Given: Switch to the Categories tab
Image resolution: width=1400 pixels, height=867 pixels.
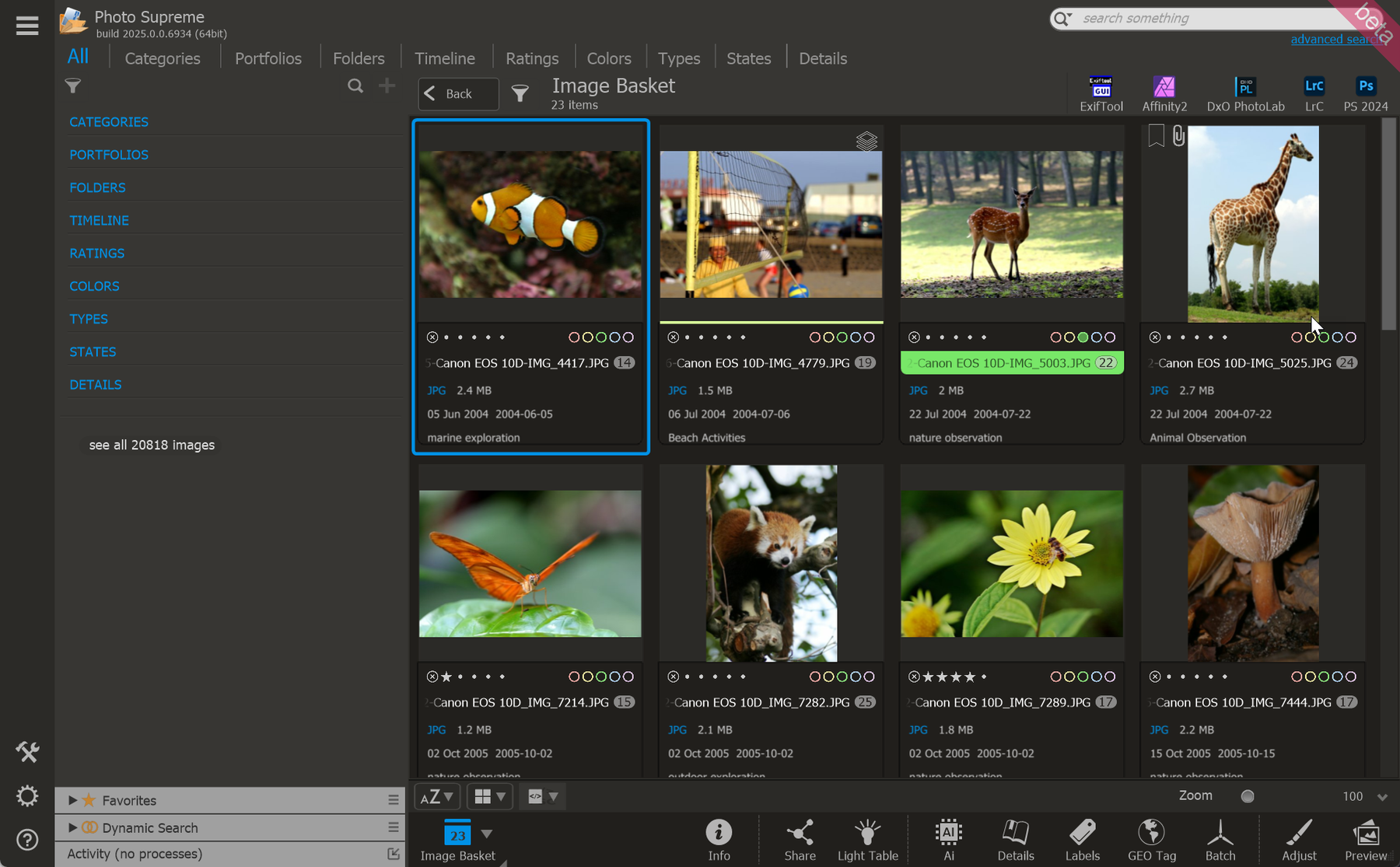Looking at the screenshot, I should pyautogui.click(x=163, y=58).
